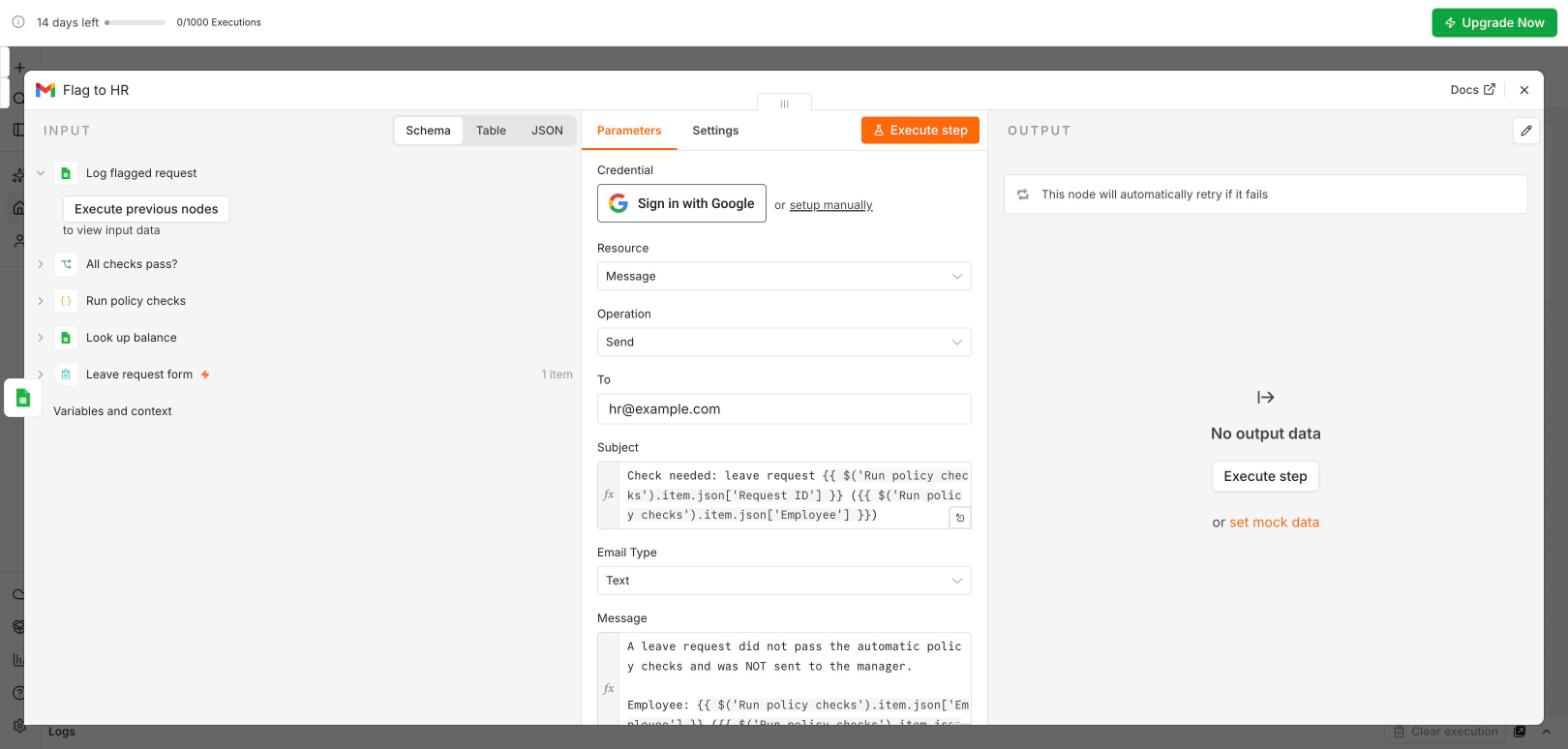The height and width of the screenshot is (749, 1568).
Task: Open the setup manually link
Action: tap(831, 205)
